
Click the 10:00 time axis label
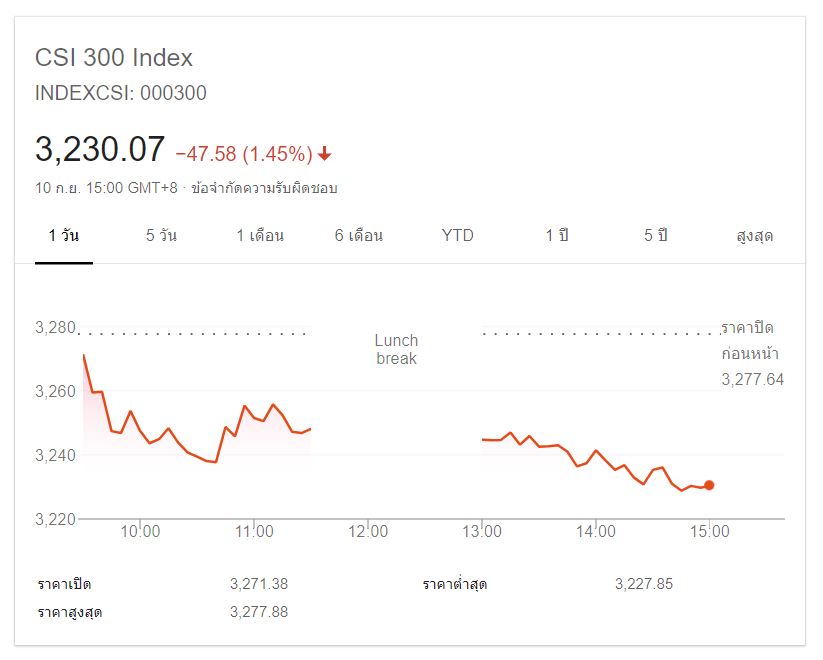(140, 532)
